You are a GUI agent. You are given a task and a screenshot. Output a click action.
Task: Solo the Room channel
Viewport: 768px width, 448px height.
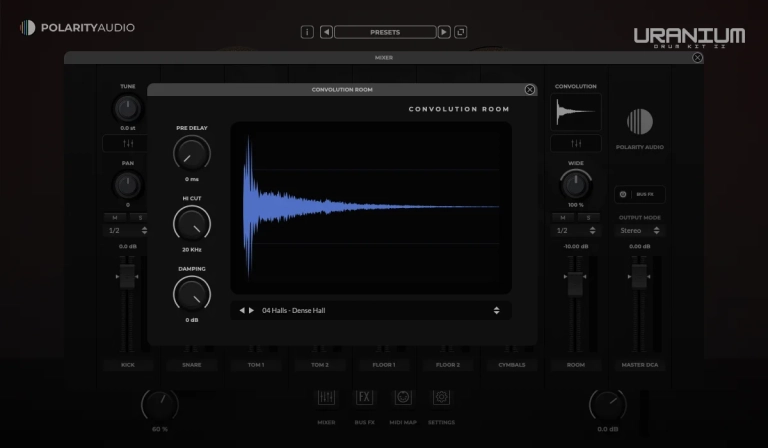tap(588, 218)
